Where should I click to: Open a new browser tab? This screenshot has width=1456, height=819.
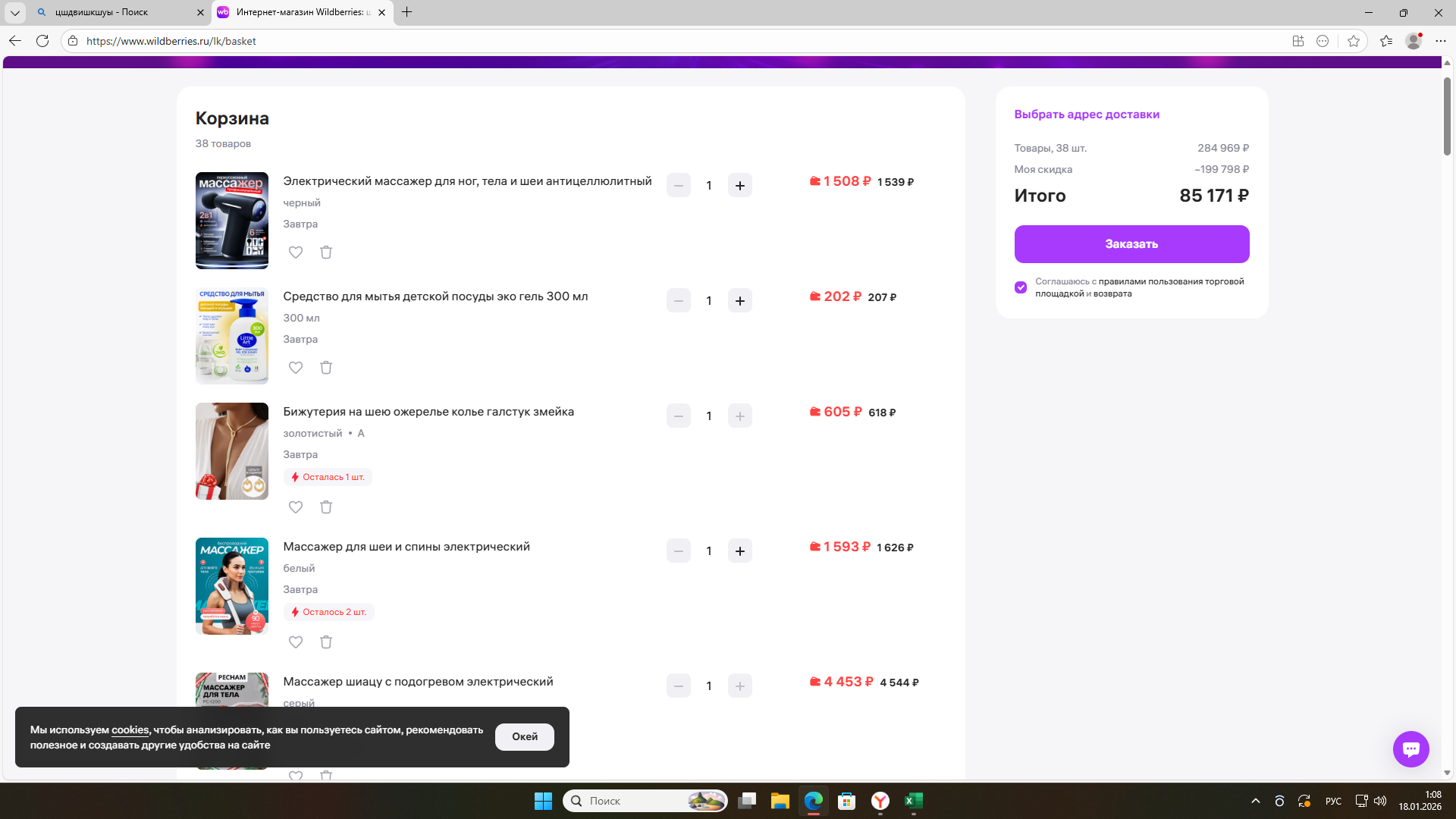407,12
